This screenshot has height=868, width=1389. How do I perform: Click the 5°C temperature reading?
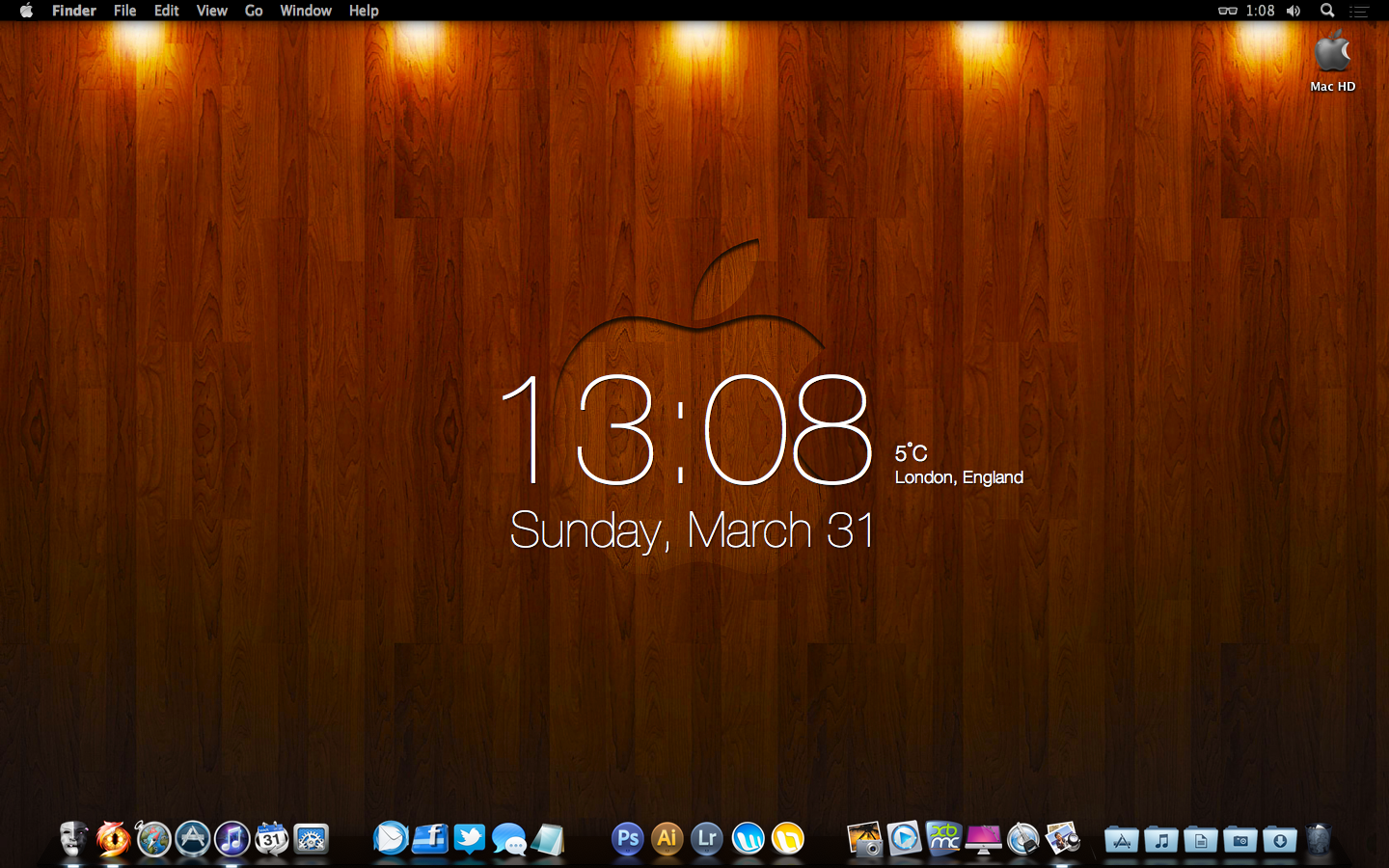tap(911, 453)
